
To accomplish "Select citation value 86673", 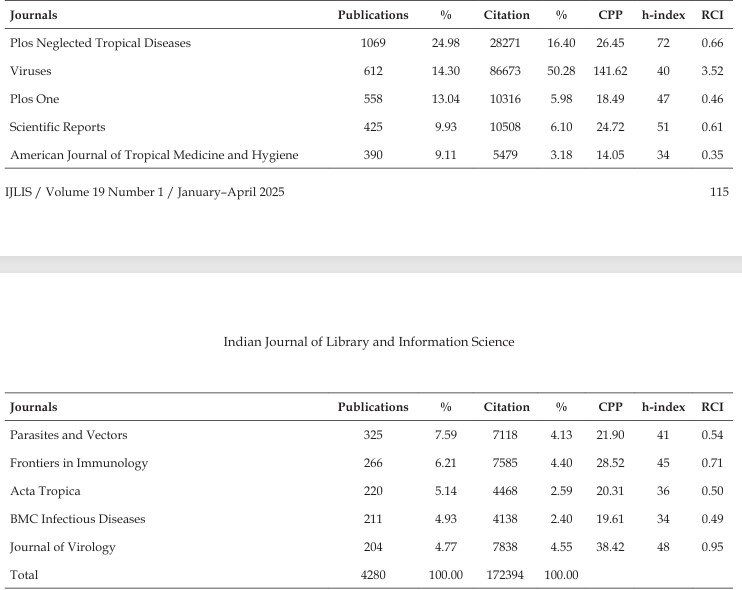I will pyautogui.click(x=505, y=71).
